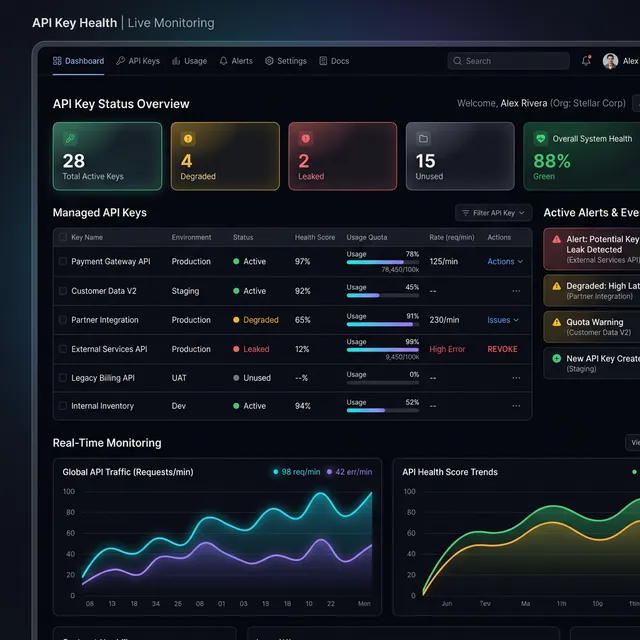
Task: Open more options for Customer Data V2
Action: pyautogui.click(x=516, y=291)
